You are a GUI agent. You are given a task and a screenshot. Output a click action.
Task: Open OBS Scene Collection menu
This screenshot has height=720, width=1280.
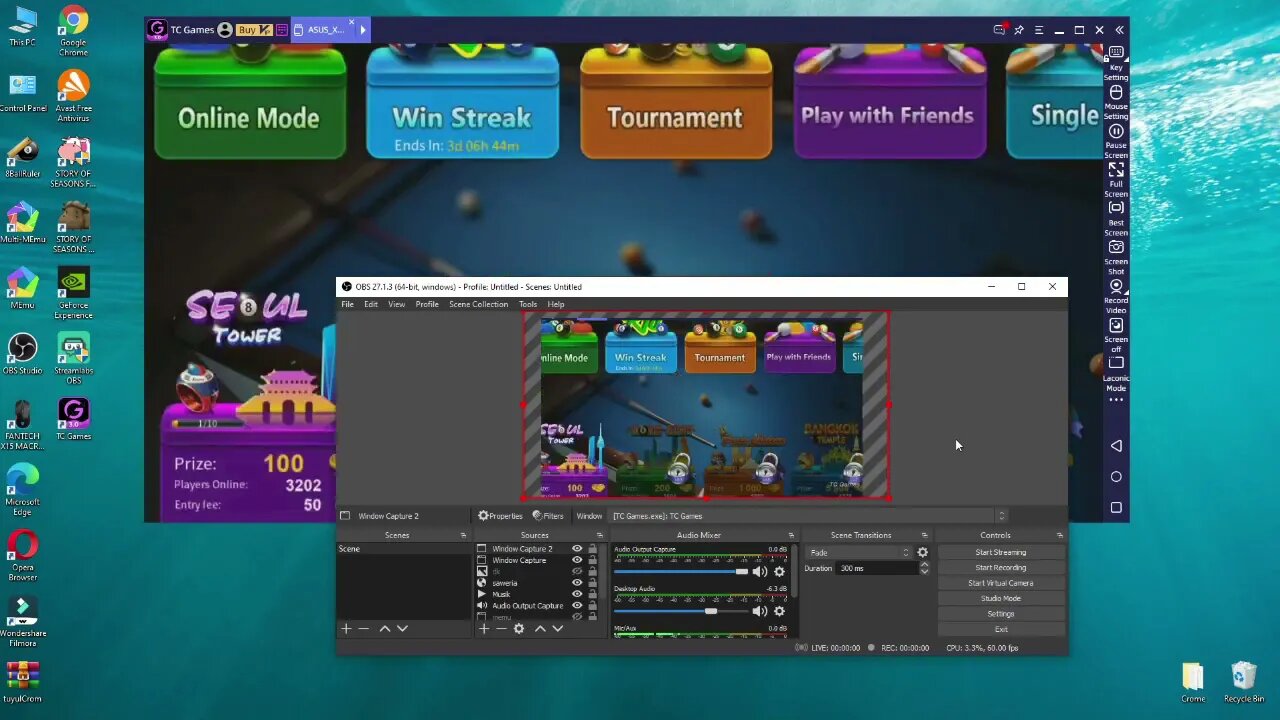coord(478,304)
